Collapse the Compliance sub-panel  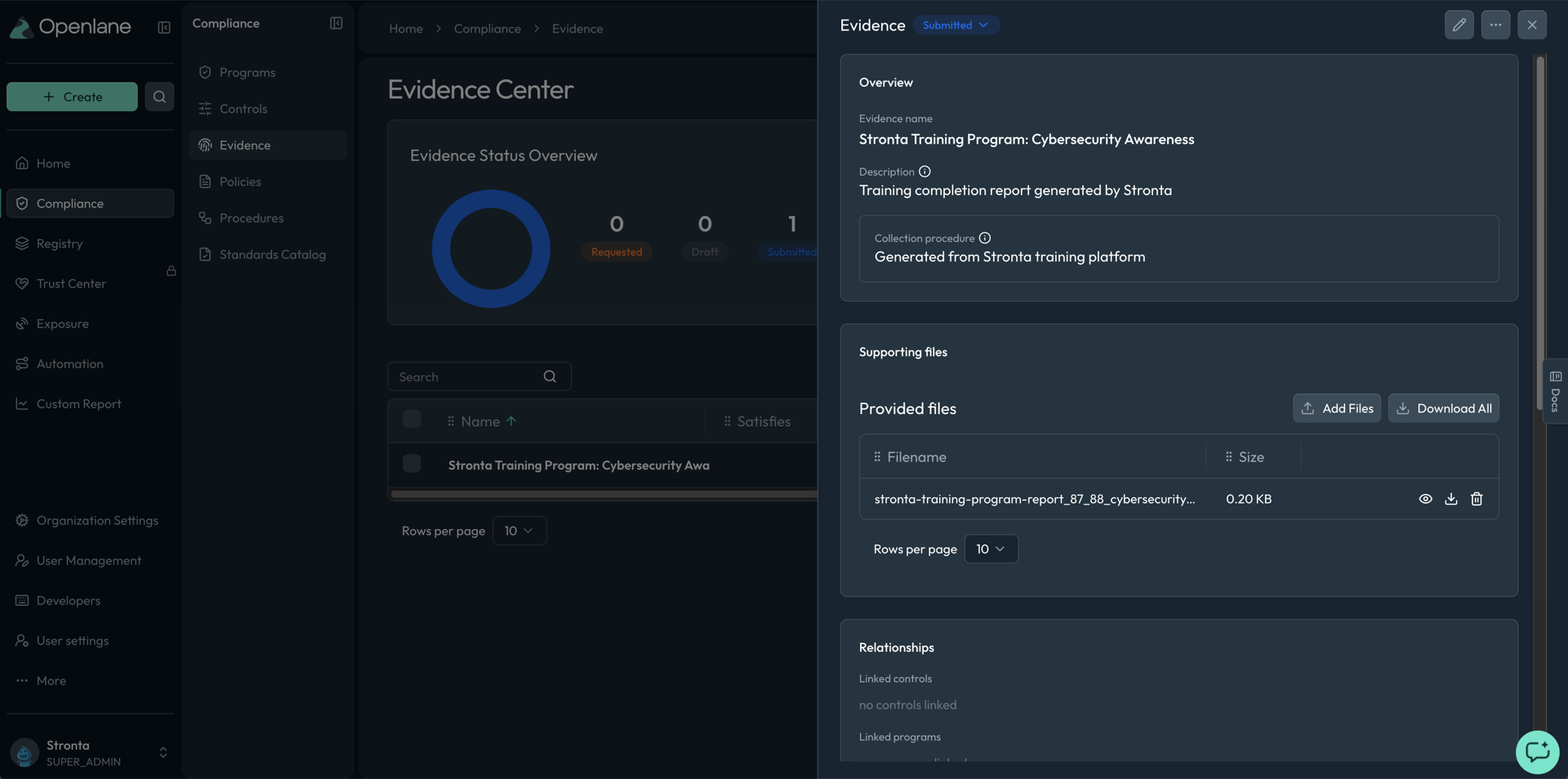pos(336,23)
